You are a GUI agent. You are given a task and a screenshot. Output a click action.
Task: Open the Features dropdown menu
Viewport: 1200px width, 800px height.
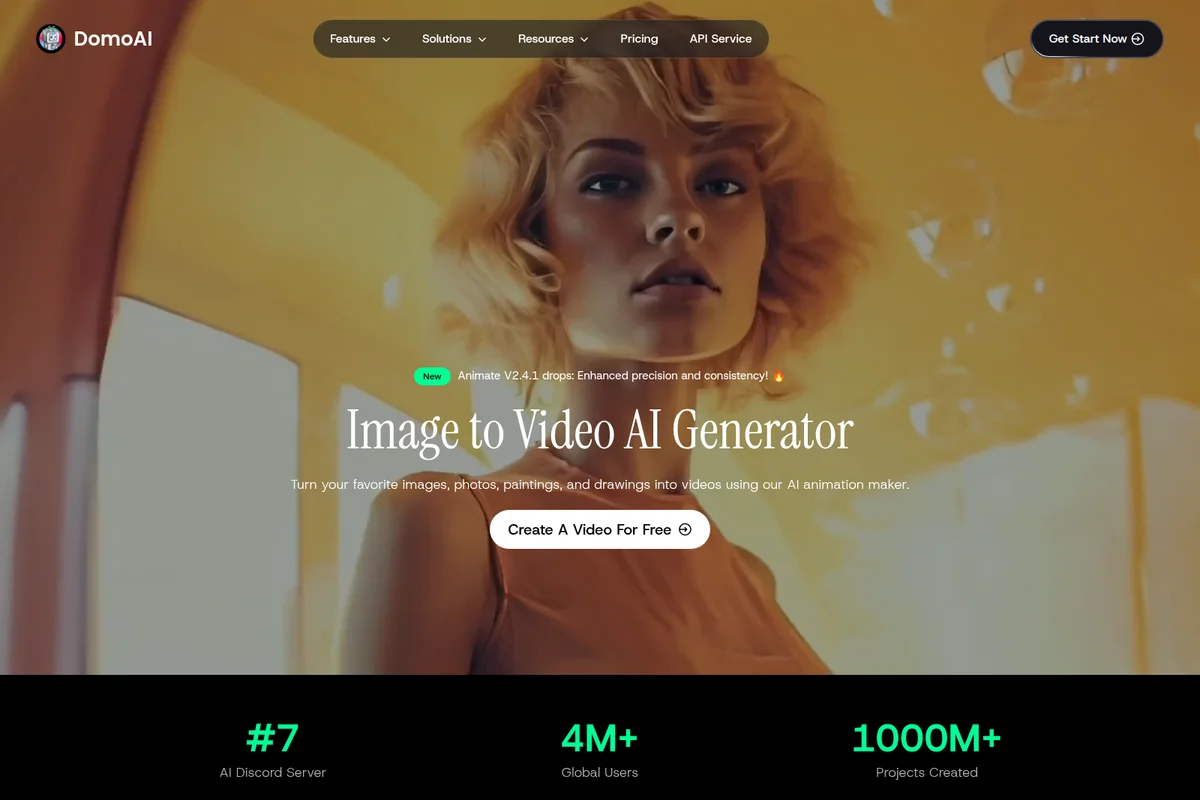(x=358, y=38)
